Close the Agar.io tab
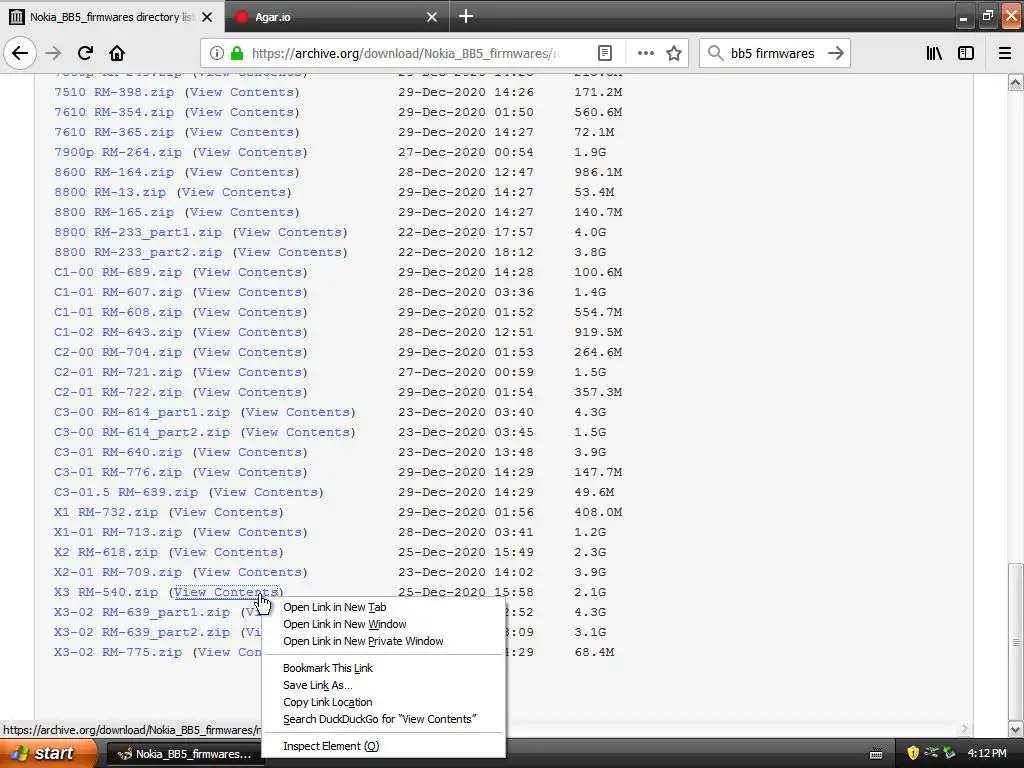Viewport: 1024px width, 768px height. tap(432, 17)
